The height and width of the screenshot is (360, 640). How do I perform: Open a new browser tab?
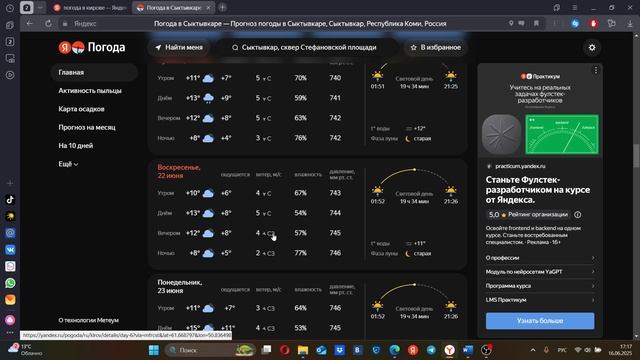pos(222,8)
